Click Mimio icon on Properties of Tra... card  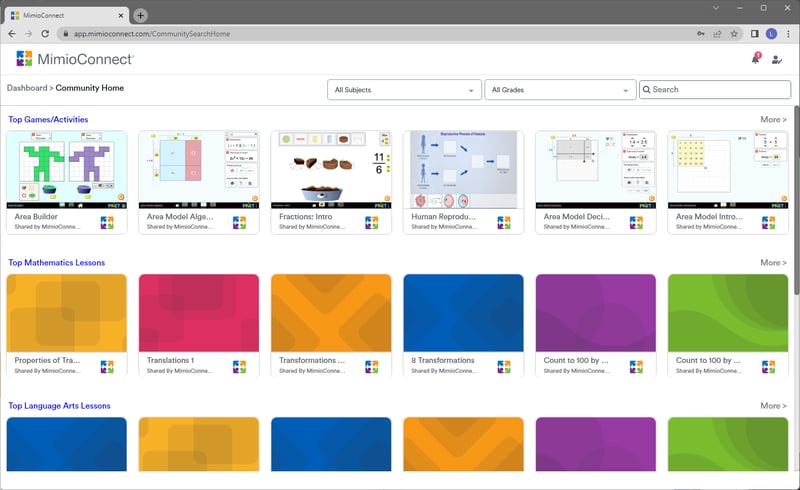107,366
